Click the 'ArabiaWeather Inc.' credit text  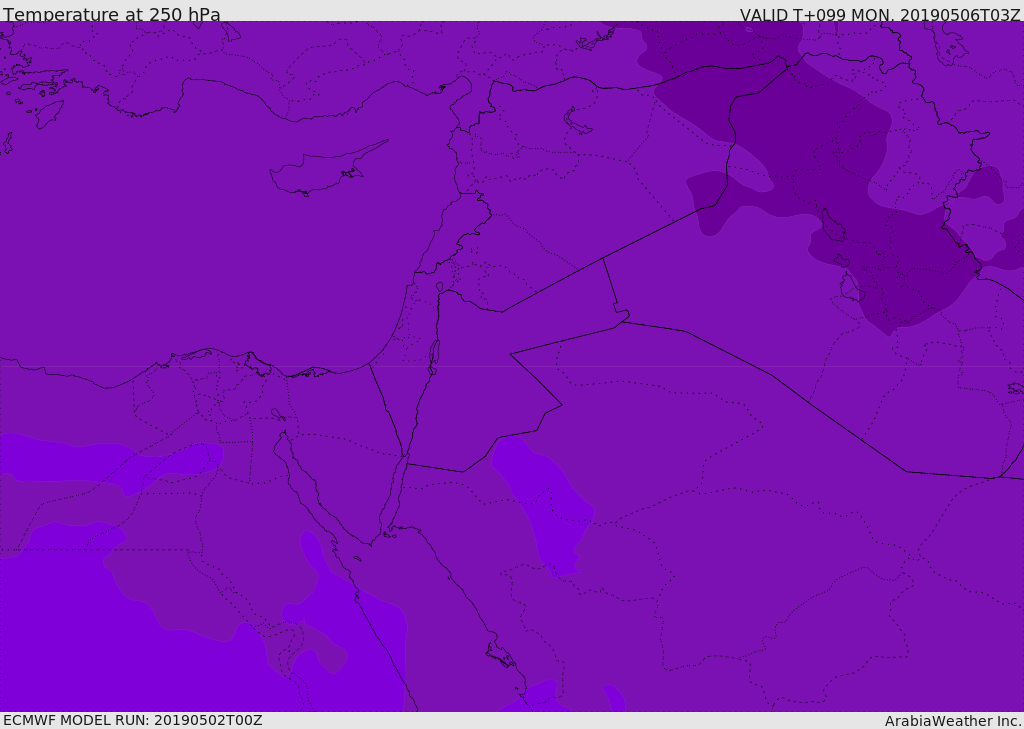[953, 721]
